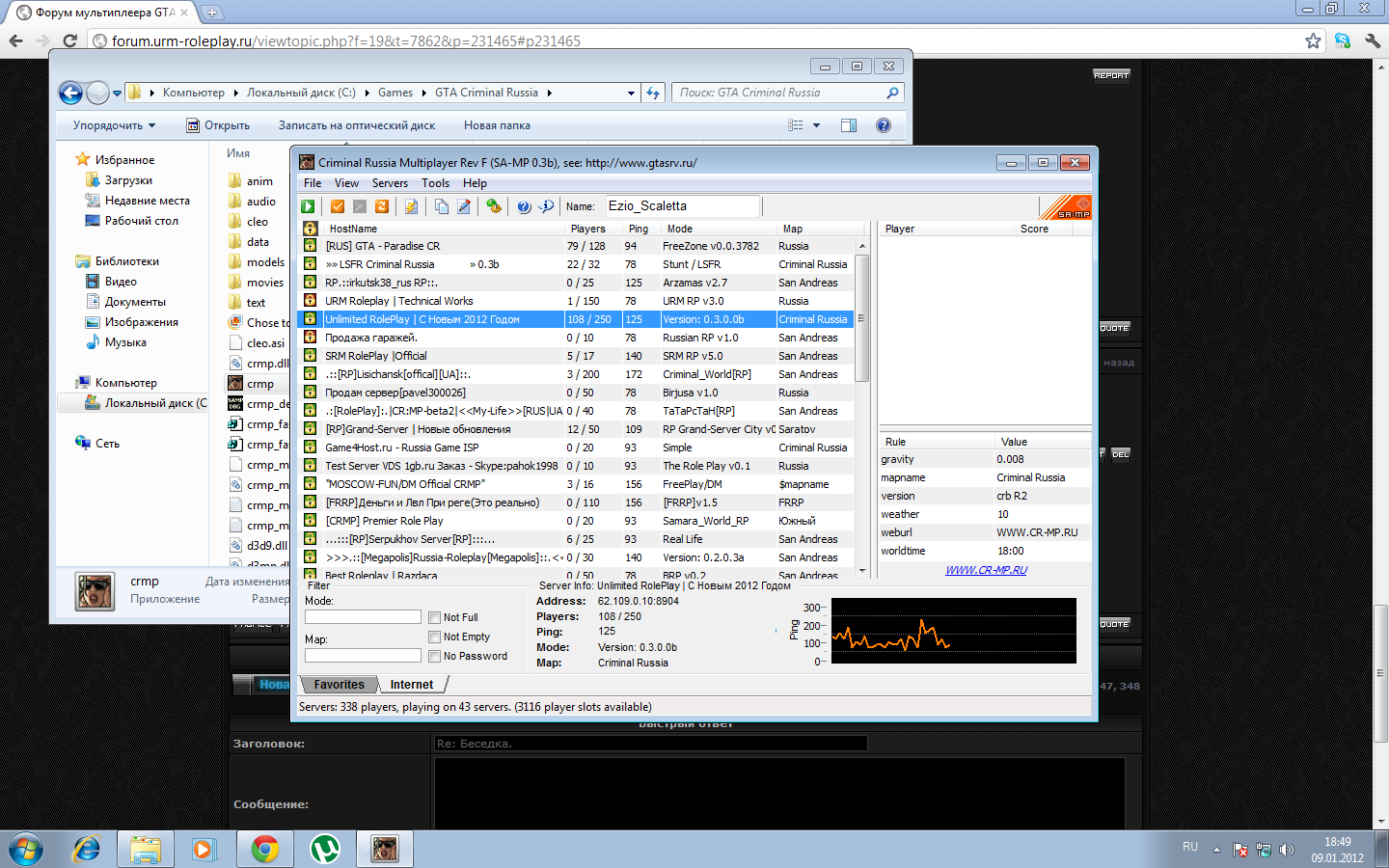
Task: Expand breadcrumb arrow after GTA Criminal Russia
Action: pos(550,93)
